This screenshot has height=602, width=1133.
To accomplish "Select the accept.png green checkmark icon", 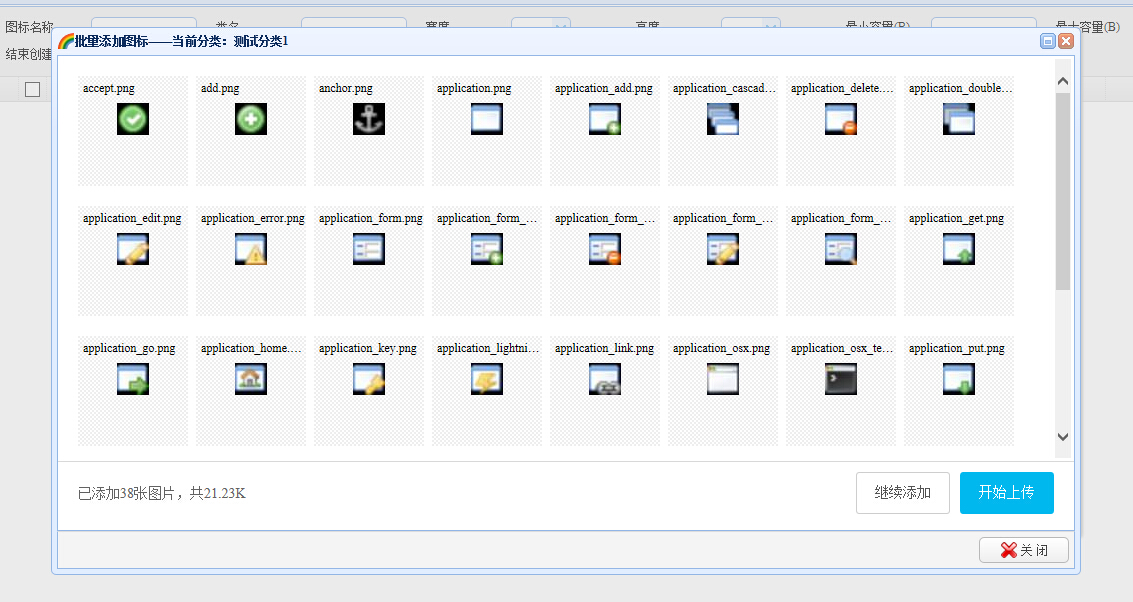I will pyautogui.click(x=133, y=119).
